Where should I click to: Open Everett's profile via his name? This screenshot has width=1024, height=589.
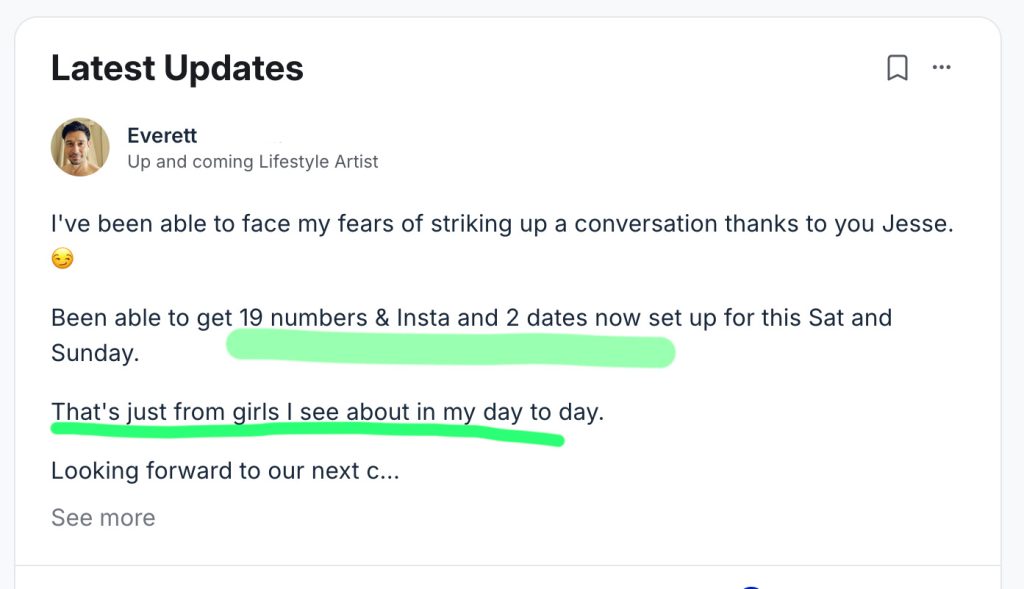[x=162, y=135]
